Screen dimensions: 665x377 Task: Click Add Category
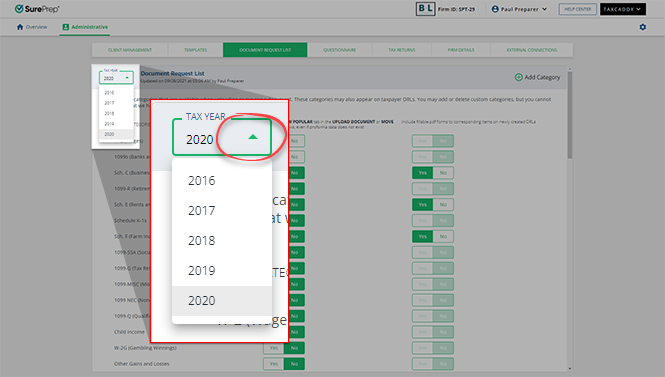click(x=537, y=77)
